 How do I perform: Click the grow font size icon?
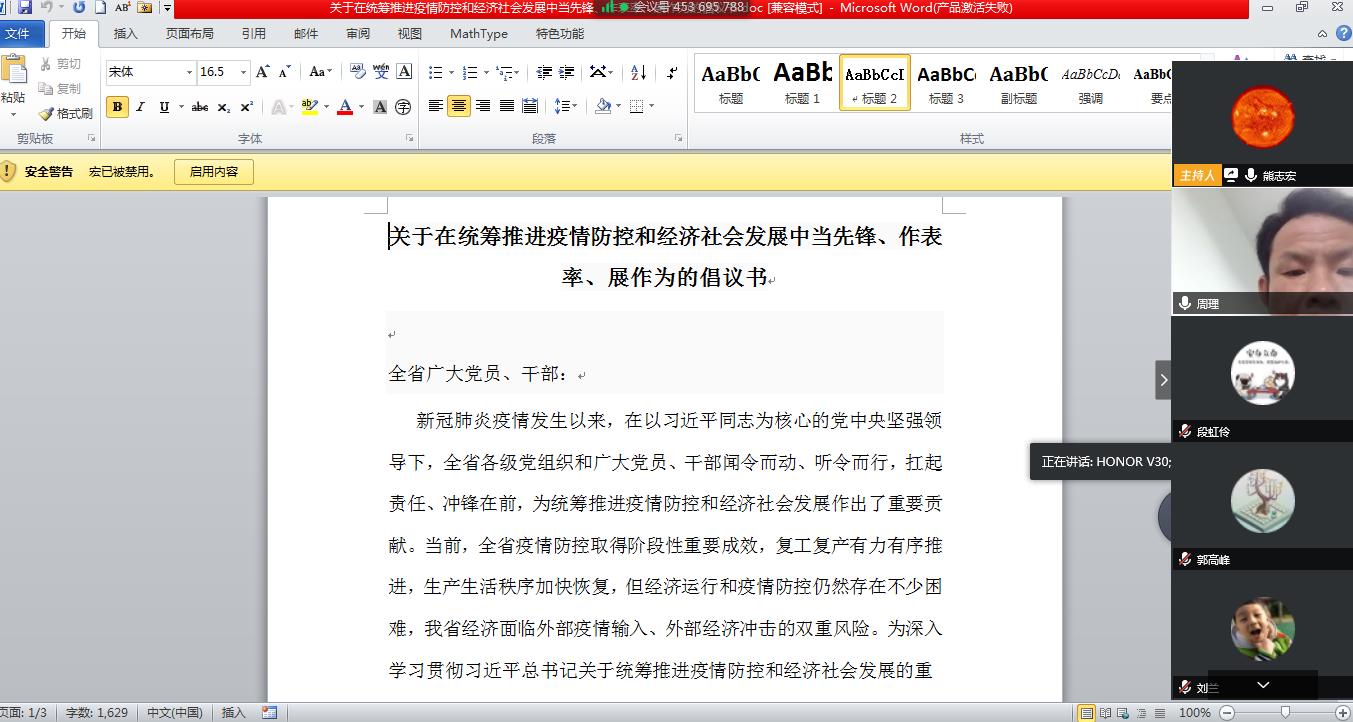[x=263, y=72]
